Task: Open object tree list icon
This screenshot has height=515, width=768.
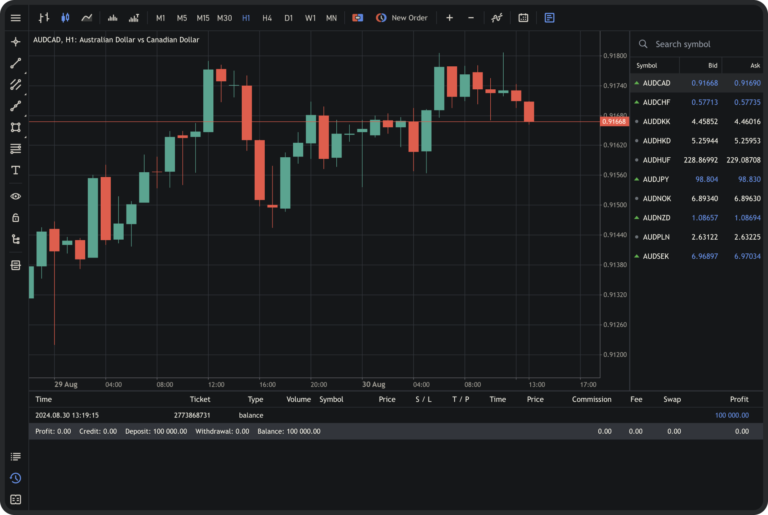Action: click(16, 239)
